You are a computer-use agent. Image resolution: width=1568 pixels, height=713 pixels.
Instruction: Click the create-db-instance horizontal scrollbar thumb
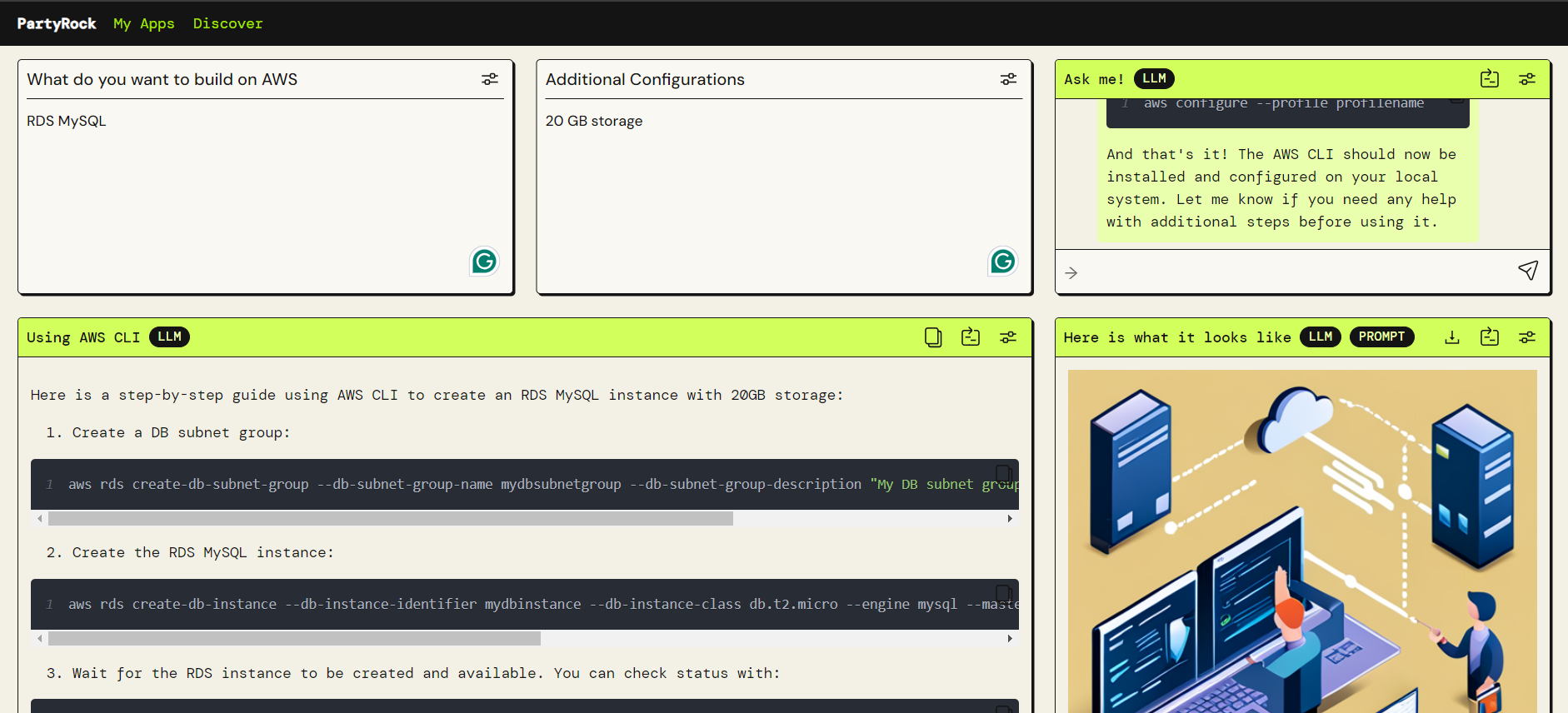[x=294, y=639]
